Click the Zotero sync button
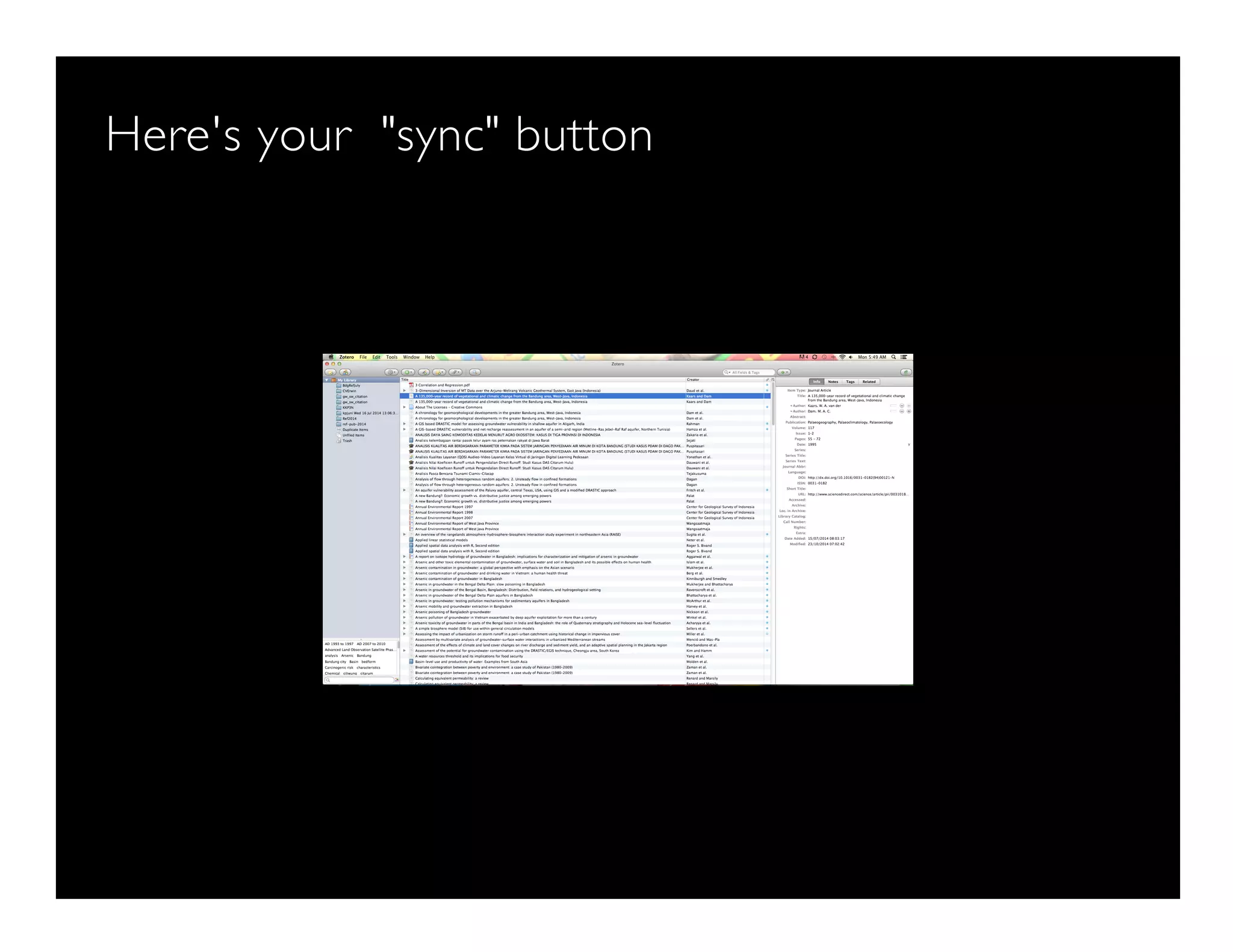The width and height of the screenshot is (1233, 952). (x=905, y=372)
